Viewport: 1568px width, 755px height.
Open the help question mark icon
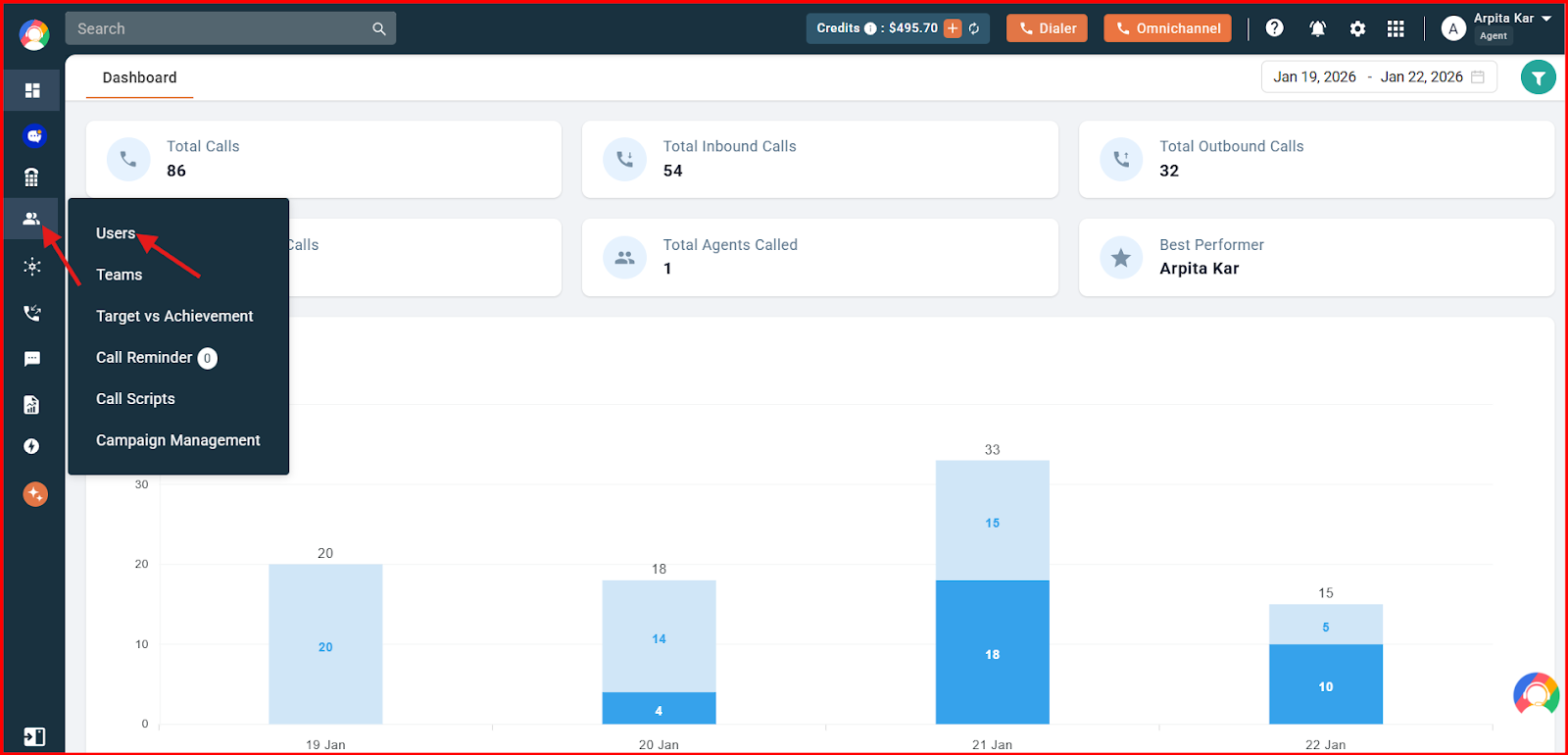pyautogui.click(x=1274, y=28)
